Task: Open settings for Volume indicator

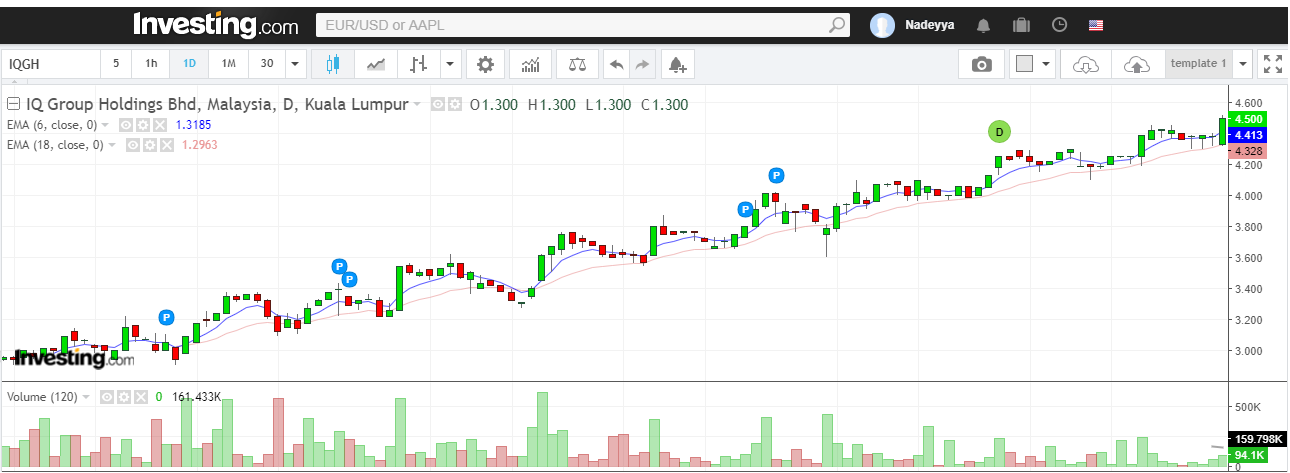Action: pyautogui.click(x=122, y=397)
